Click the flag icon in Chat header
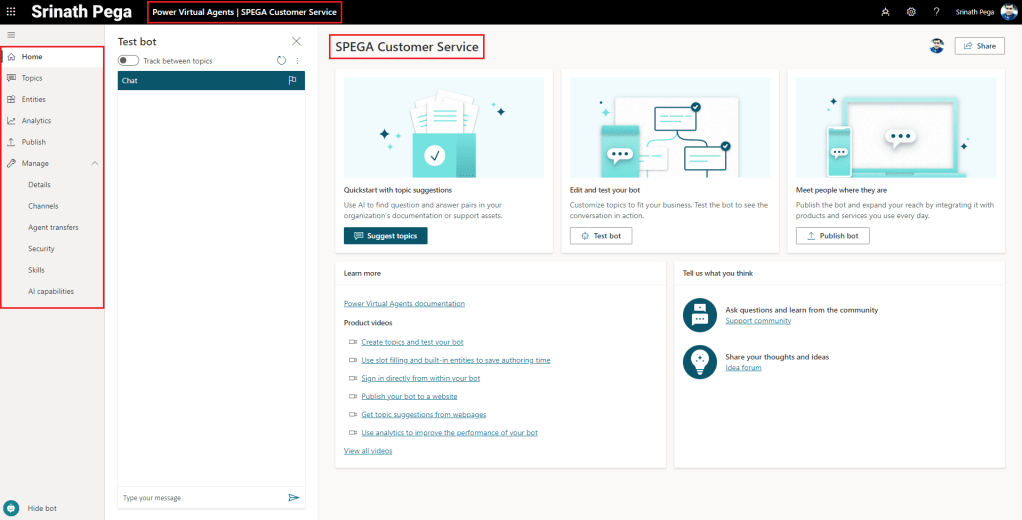The height and width of the screenshot is (520, 1022). pyautogui.click(x=293, y=80)
